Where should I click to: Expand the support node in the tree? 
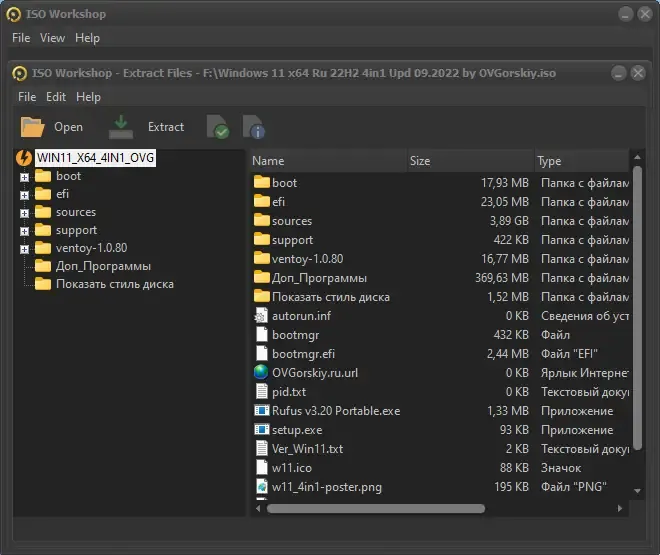point(24,231)
